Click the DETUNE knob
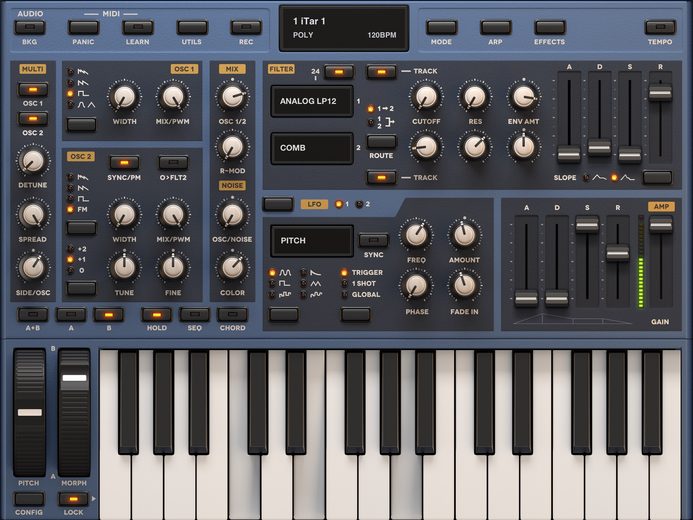 (32, 161)
